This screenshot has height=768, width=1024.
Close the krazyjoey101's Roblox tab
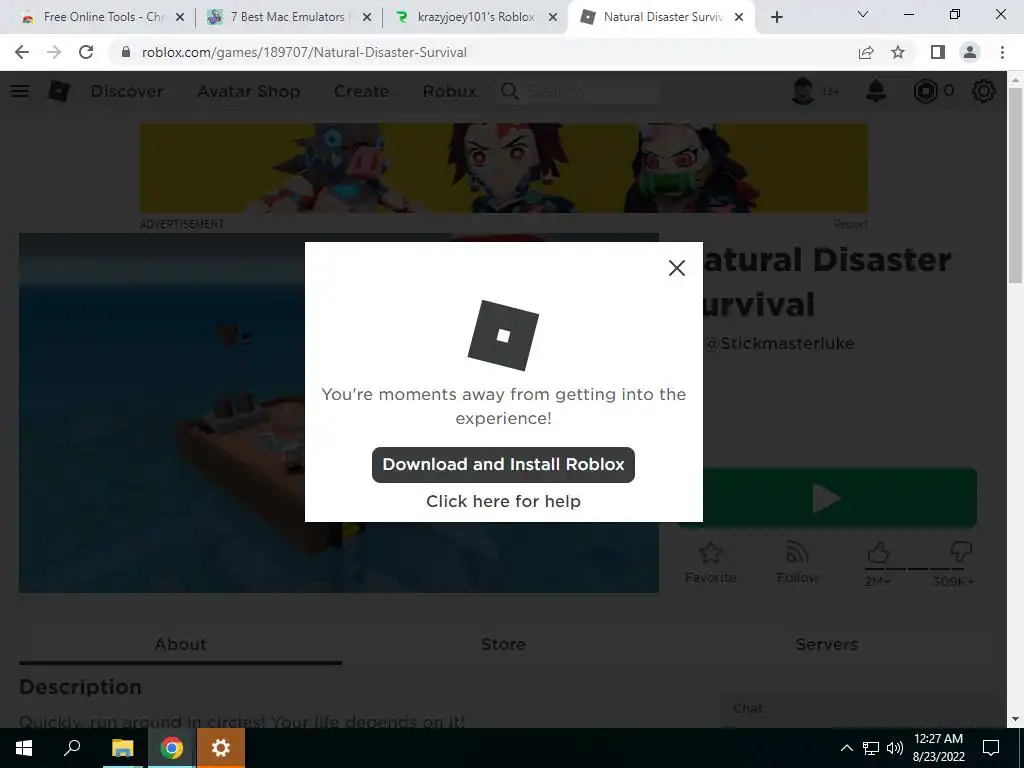553,18
